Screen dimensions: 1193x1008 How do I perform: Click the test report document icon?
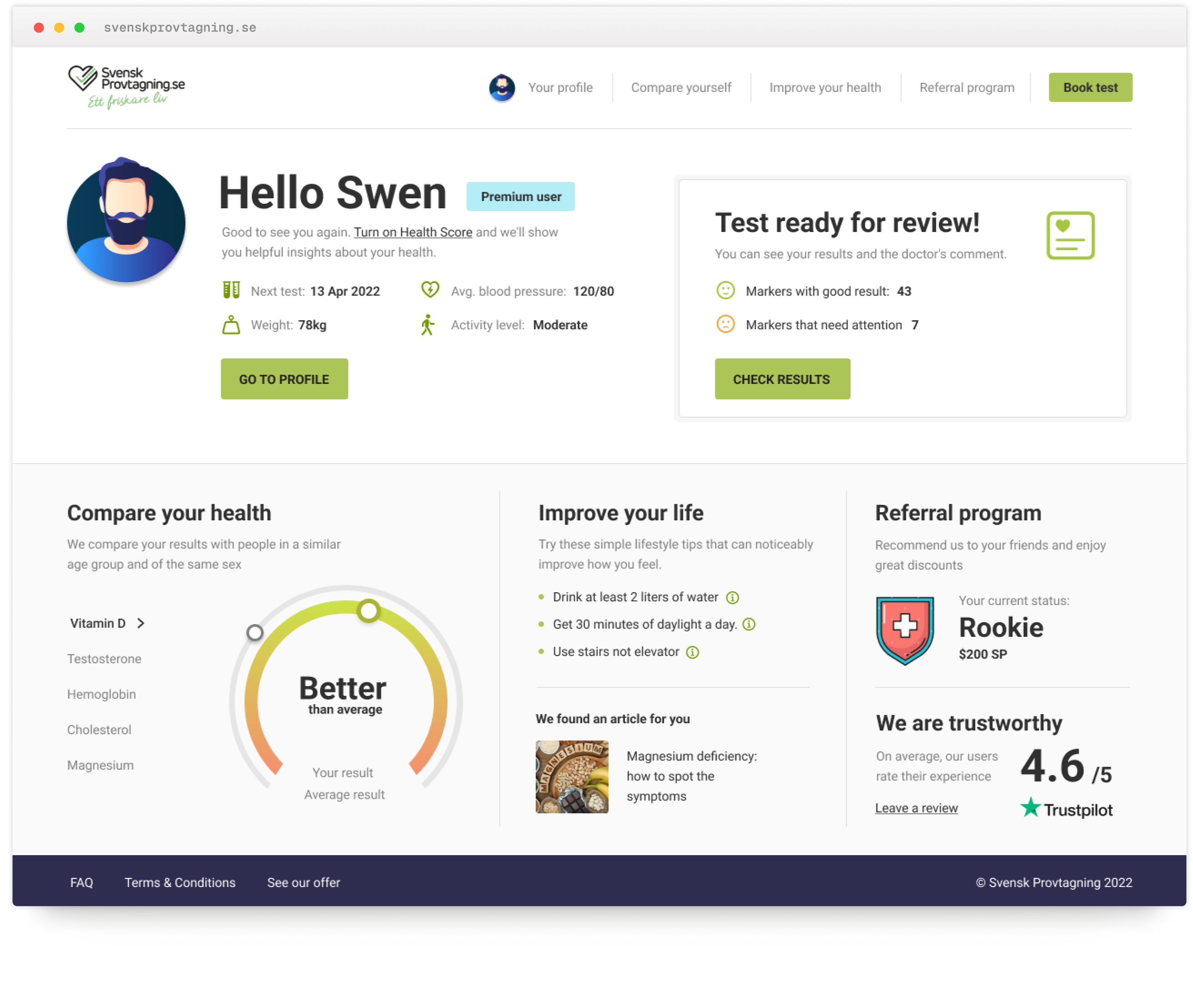[1070, 235]
